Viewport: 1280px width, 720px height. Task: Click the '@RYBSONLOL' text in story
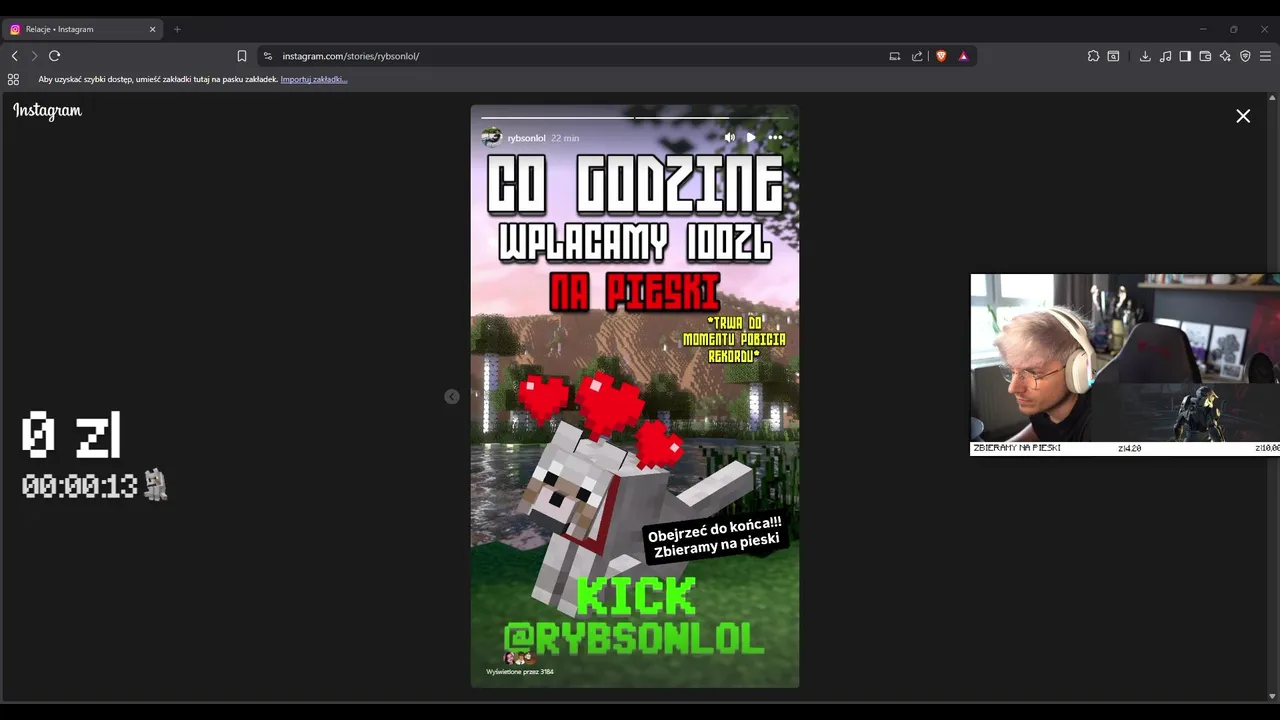tap(634, 638)
